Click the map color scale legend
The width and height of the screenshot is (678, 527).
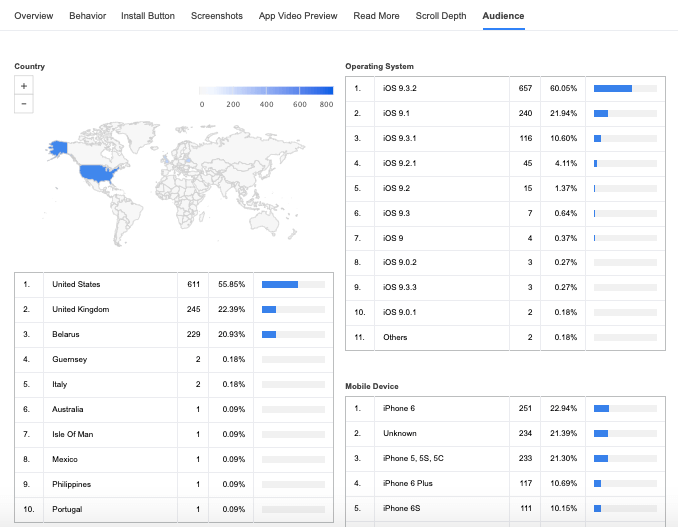(x=266, y=90)
